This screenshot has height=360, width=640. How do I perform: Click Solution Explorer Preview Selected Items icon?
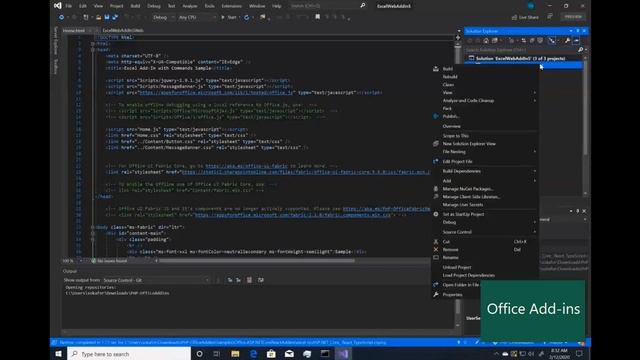[576, 40]
